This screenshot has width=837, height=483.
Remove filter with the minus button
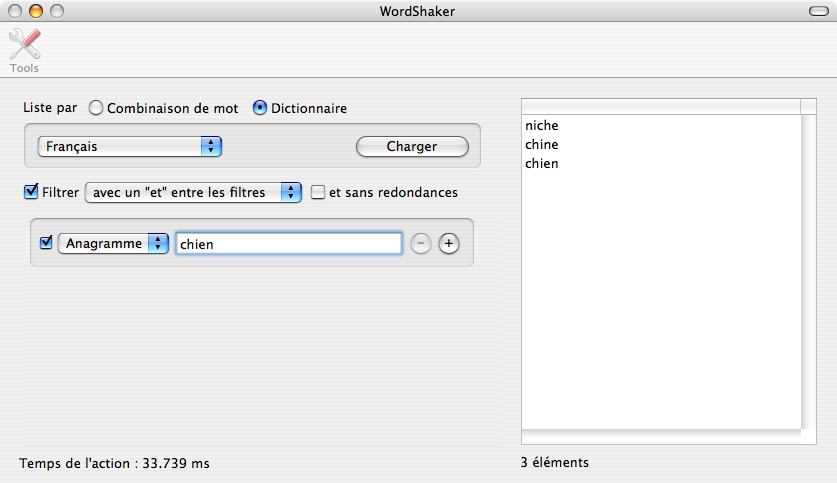(x=421, y=243)
